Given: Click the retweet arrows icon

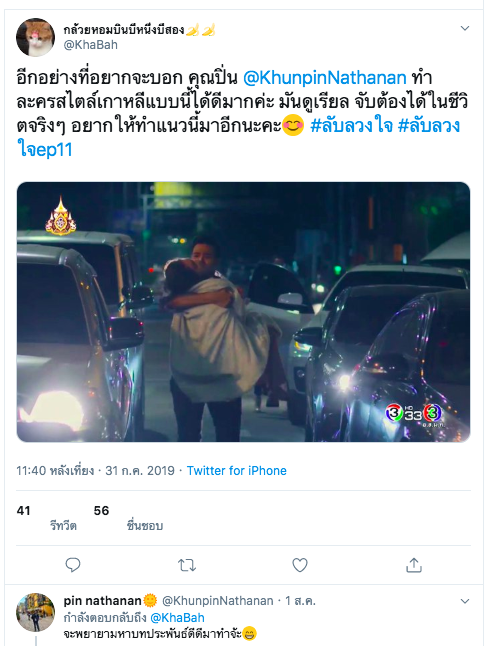Looking at the screenshot, I should point(187,565).
